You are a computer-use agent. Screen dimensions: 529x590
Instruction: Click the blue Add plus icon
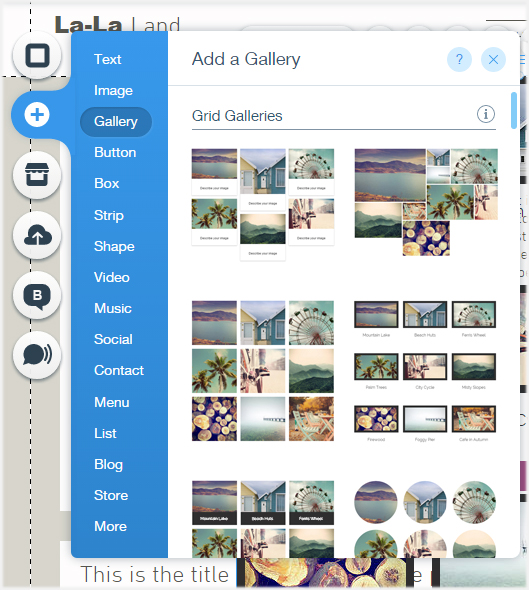[x=37, y=114]
